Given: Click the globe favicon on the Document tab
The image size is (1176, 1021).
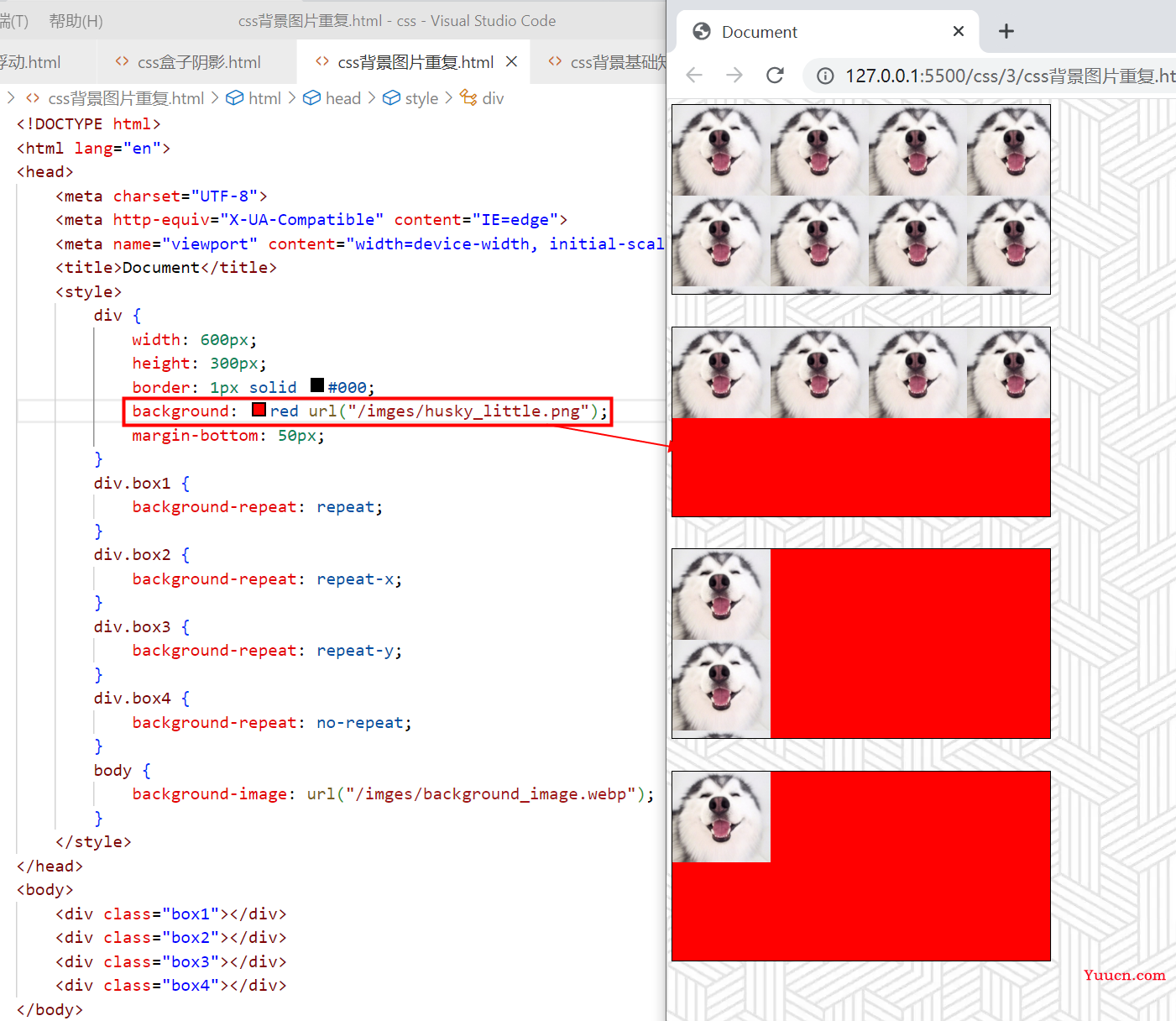Looking at the screenshot, I should (702, 32).
